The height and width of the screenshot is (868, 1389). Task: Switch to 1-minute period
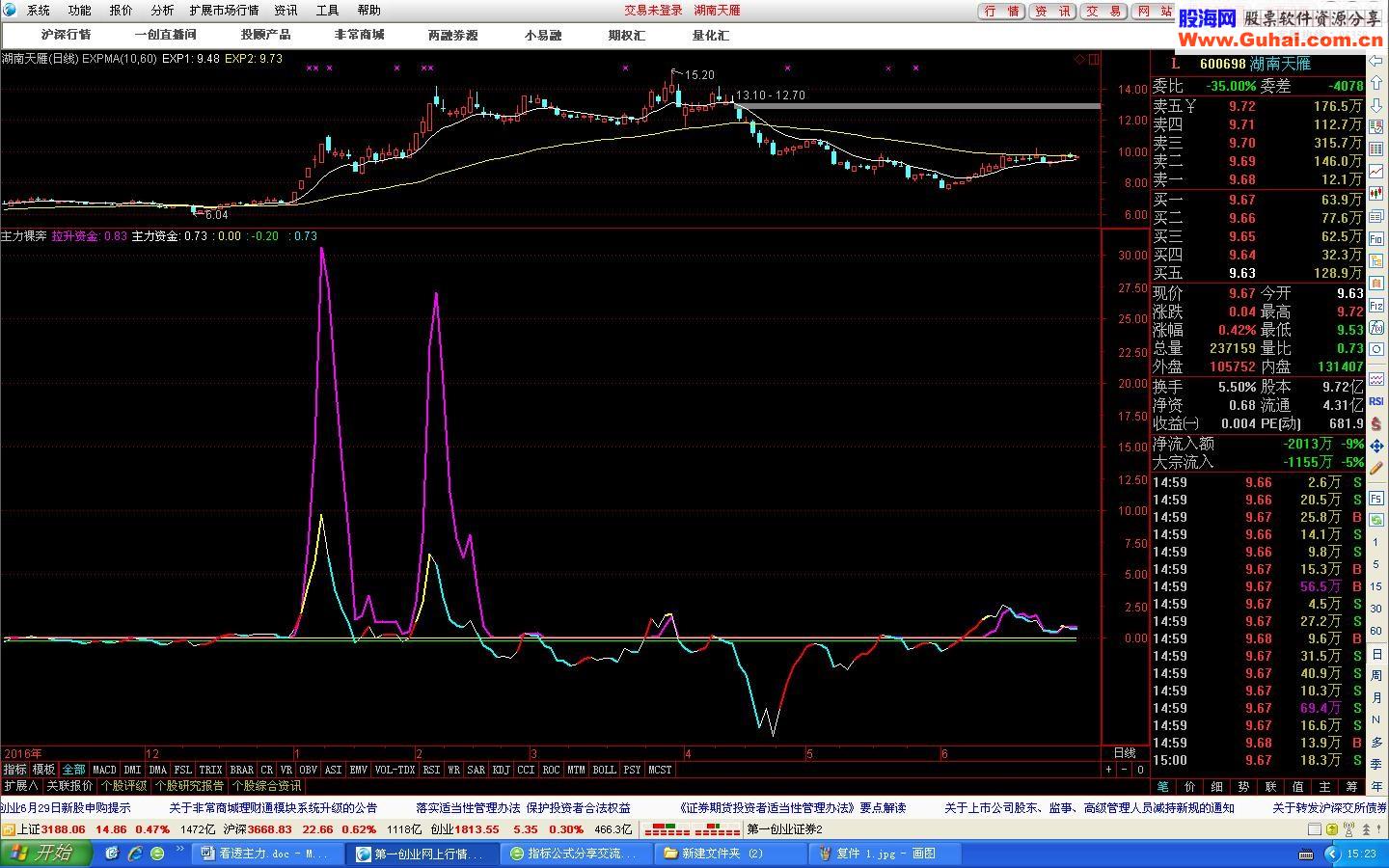(x=1376, y=542)
